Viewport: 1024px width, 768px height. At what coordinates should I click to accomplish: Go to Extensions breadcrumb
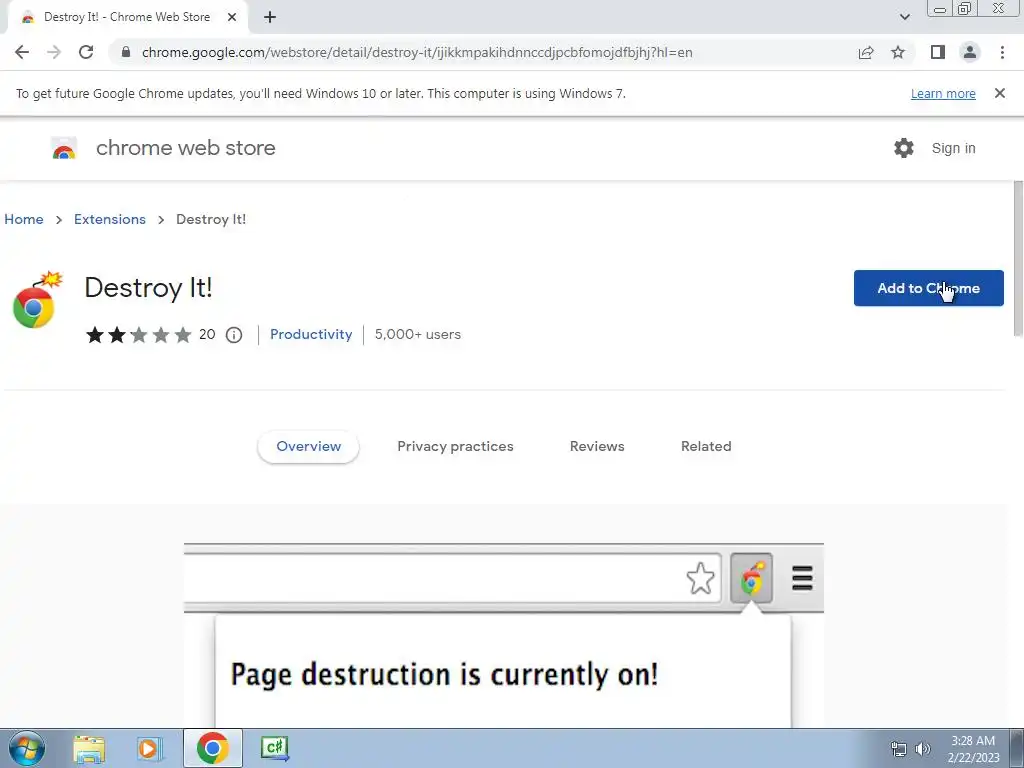point(110,219)
